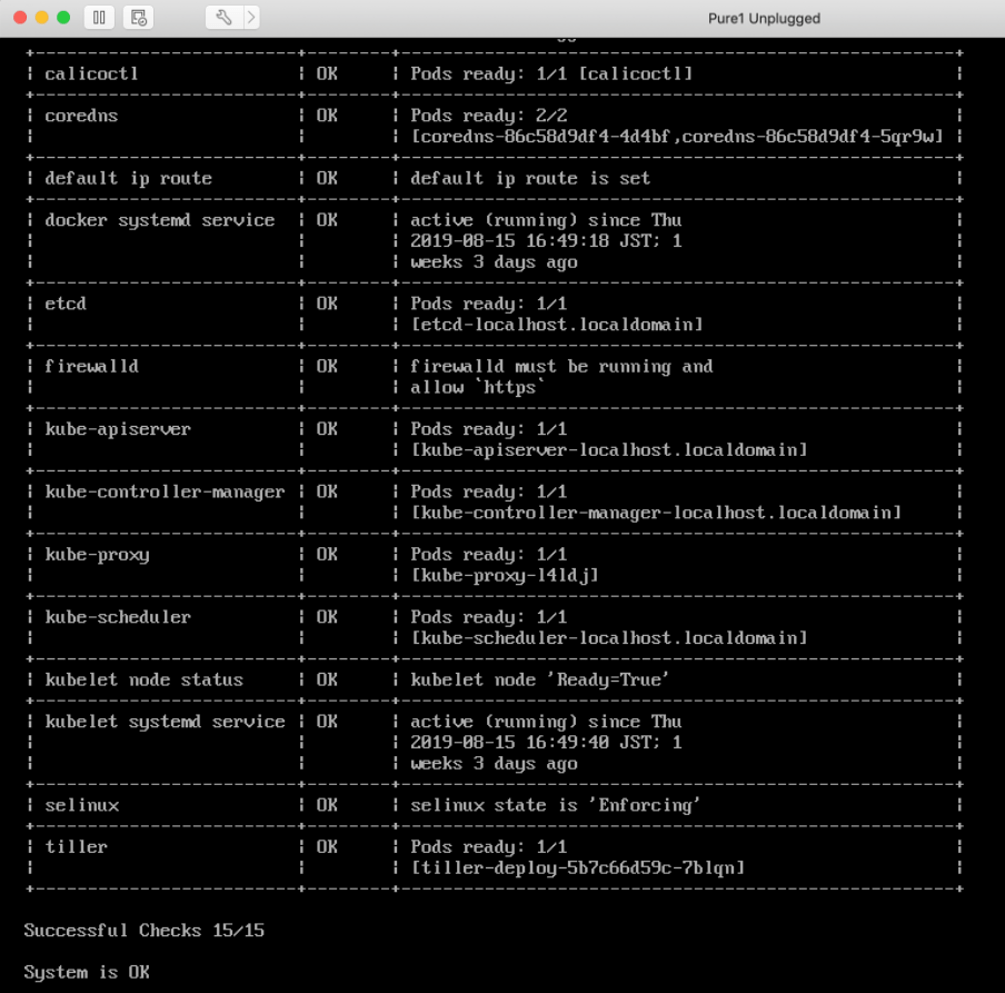Select the selinux row name

tap(81, 805)
